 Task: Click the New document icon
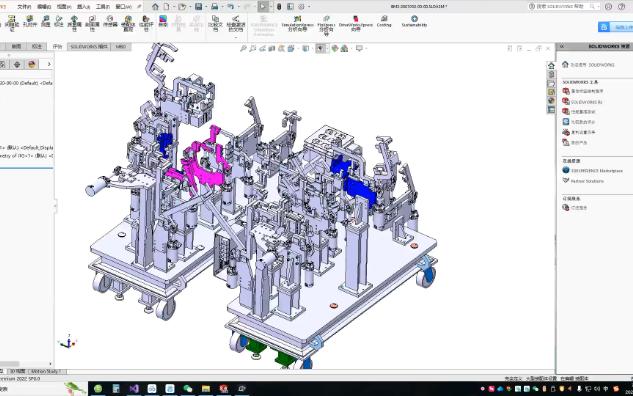[166, 6]
